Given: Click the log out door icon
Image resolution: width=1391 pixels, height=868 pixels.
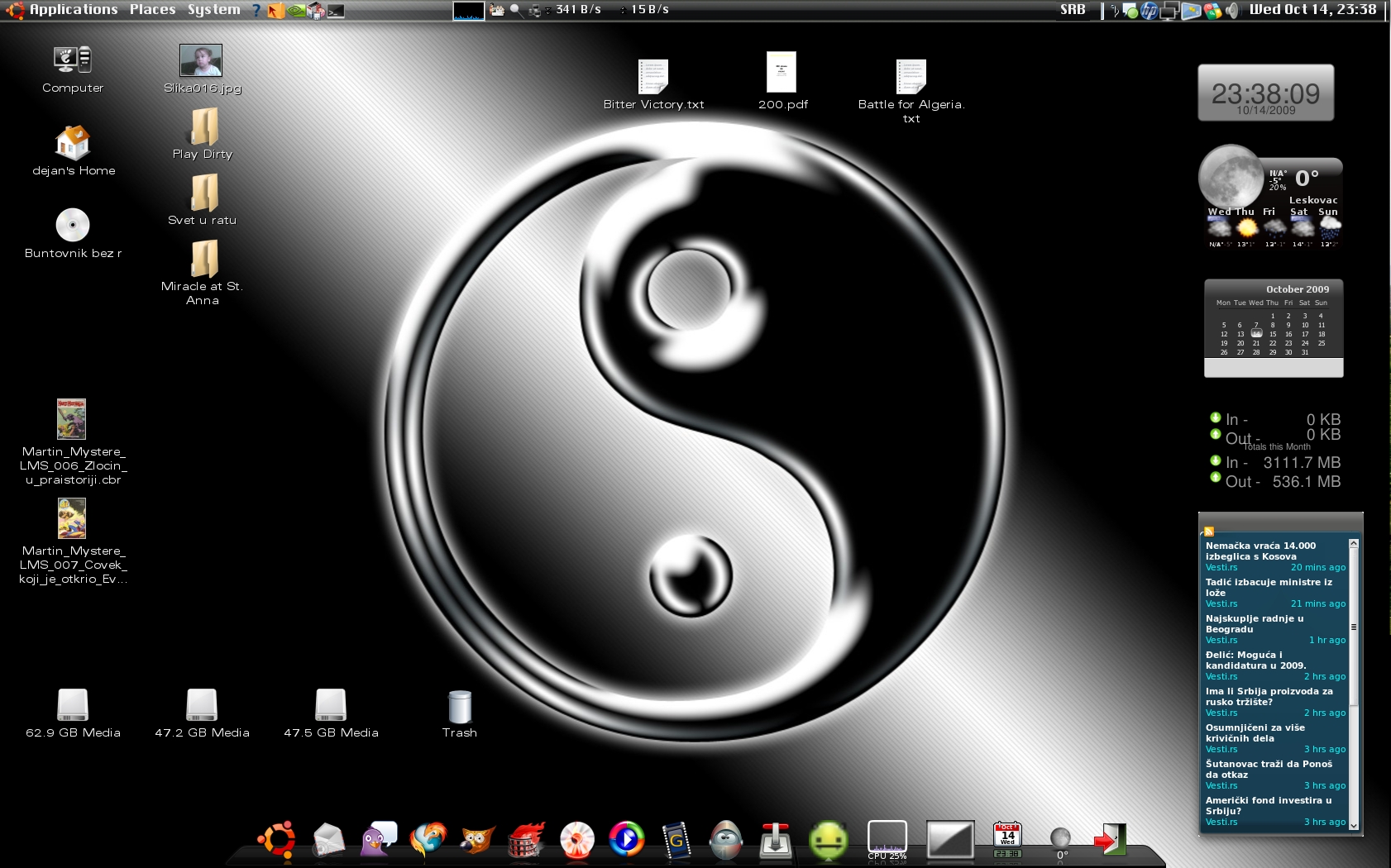Looking at the screenshot, I should coord(1110,840).
